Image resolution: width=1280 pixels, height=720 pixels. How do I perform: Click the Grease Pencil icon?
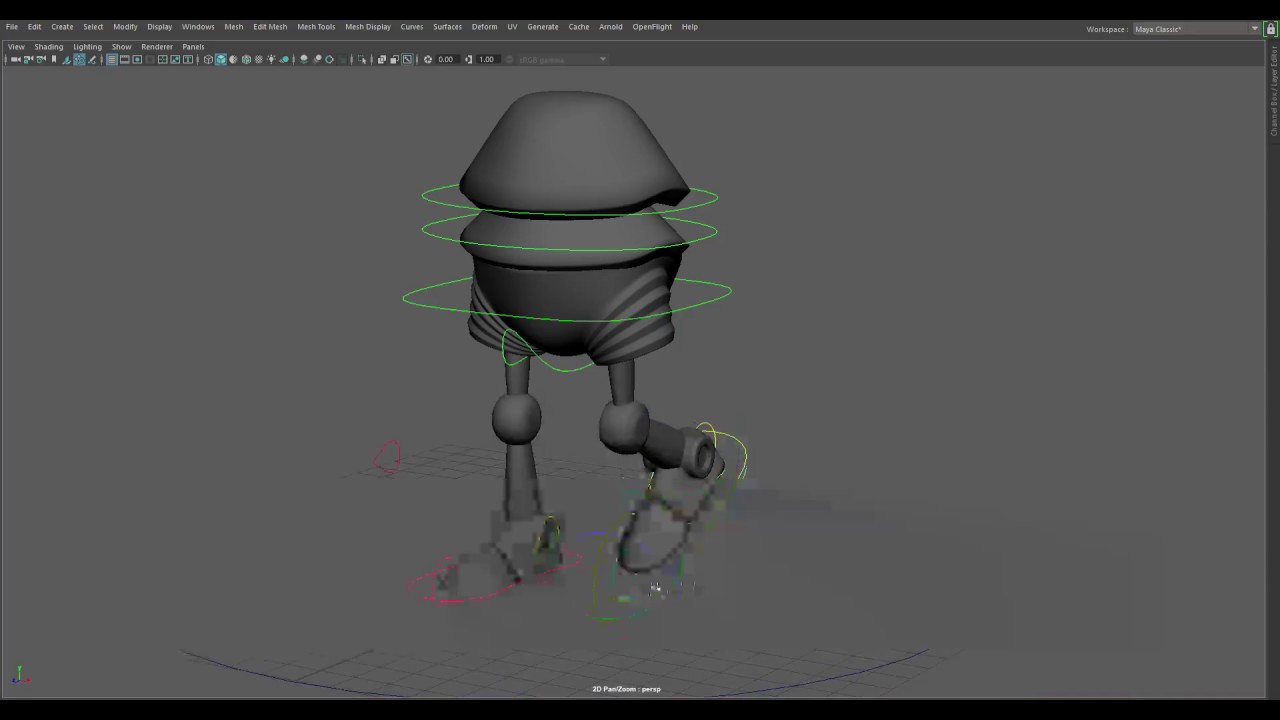click(92, 59)
